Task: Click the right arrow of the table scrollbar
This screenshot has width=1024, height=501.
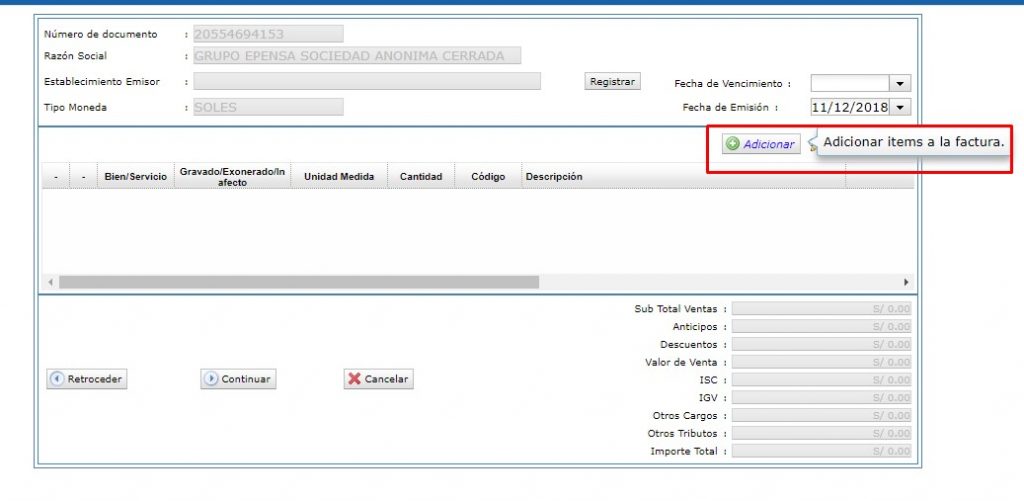Action: point(906,282)
